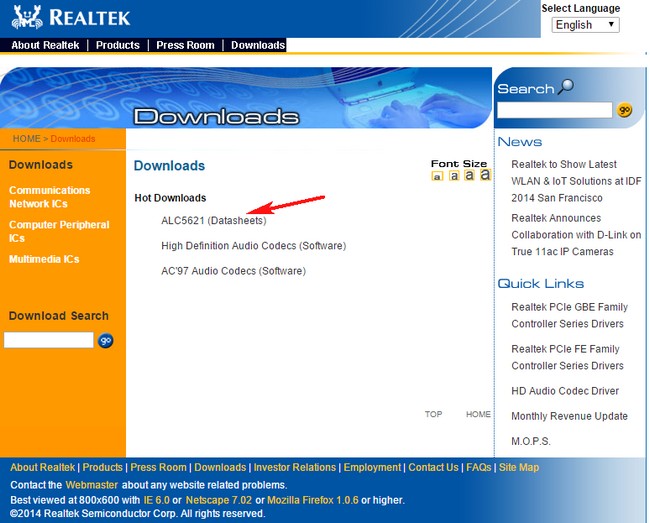
Task: Select the second font size icon
Action: pos(453,176)
